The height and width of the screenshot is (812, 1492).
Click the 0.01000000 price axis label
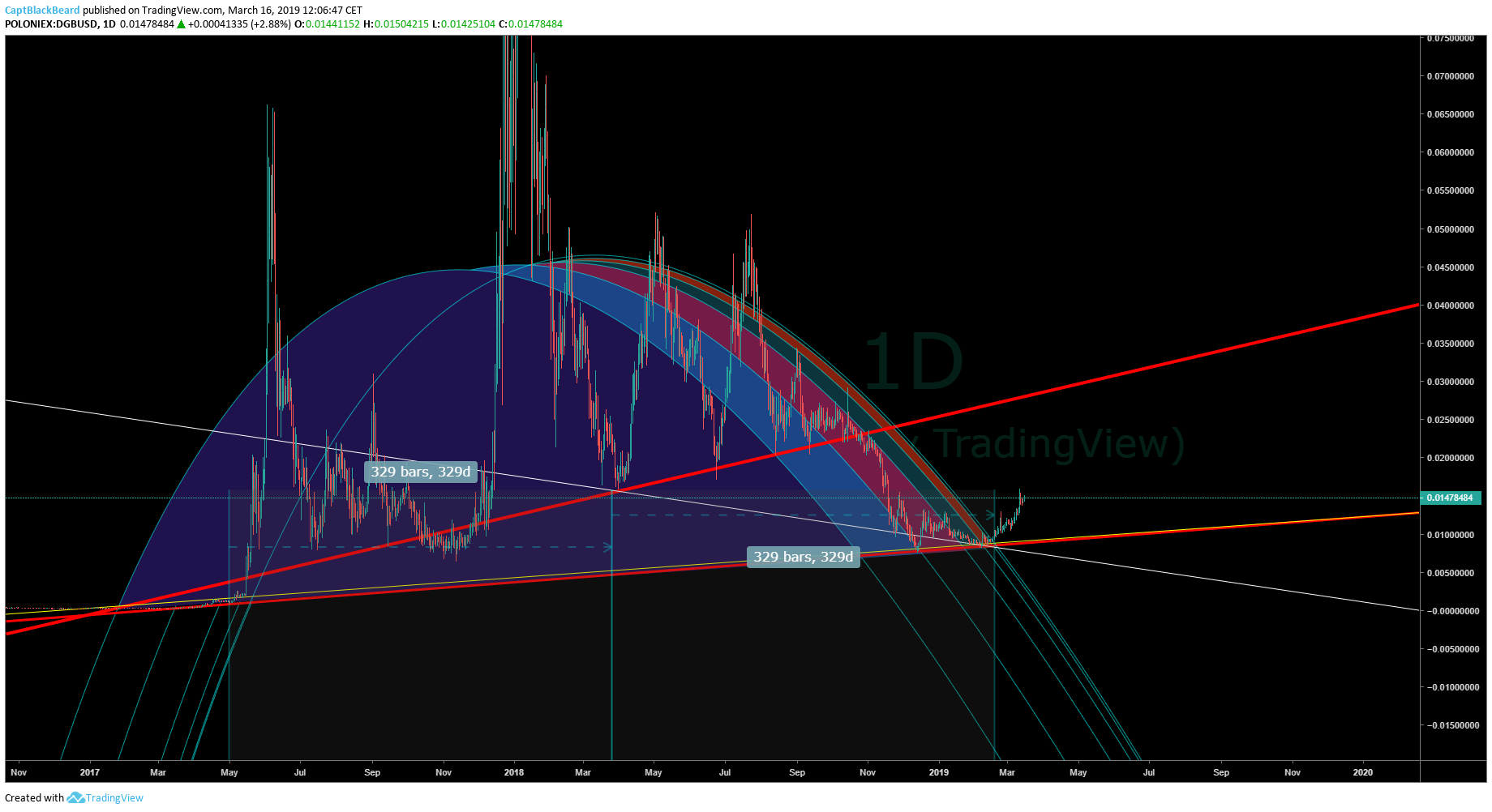point(1451,535)
